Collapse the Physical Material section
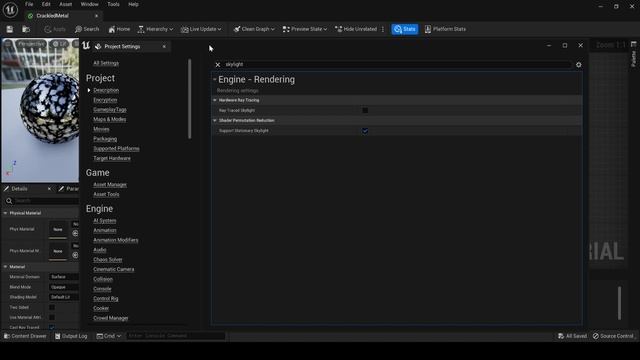The width and height of the screenshot is (640, 360). pos(5,213)
